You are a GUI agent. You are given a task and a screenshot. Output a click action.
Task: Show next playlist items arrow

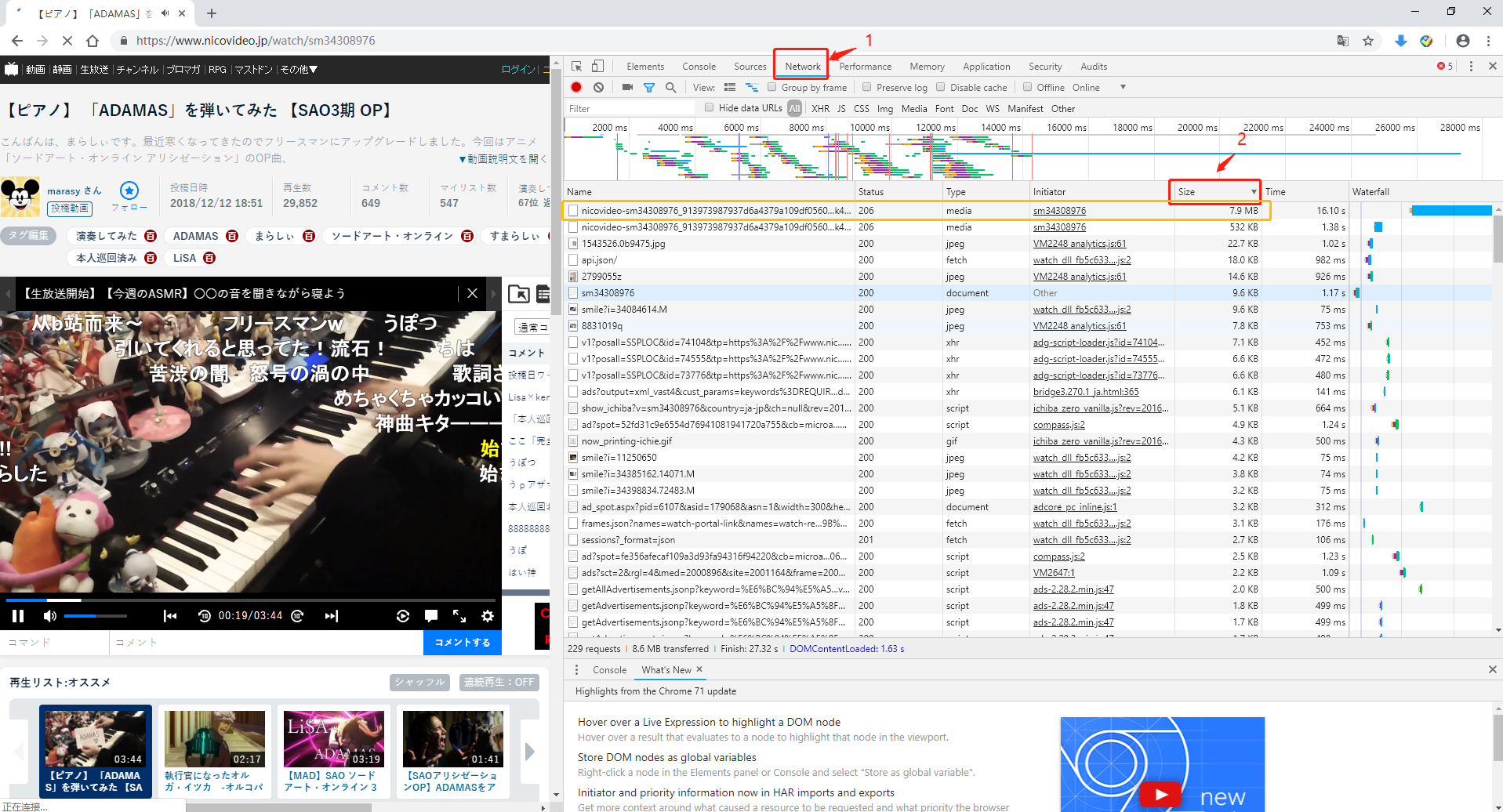pos(530,751)
